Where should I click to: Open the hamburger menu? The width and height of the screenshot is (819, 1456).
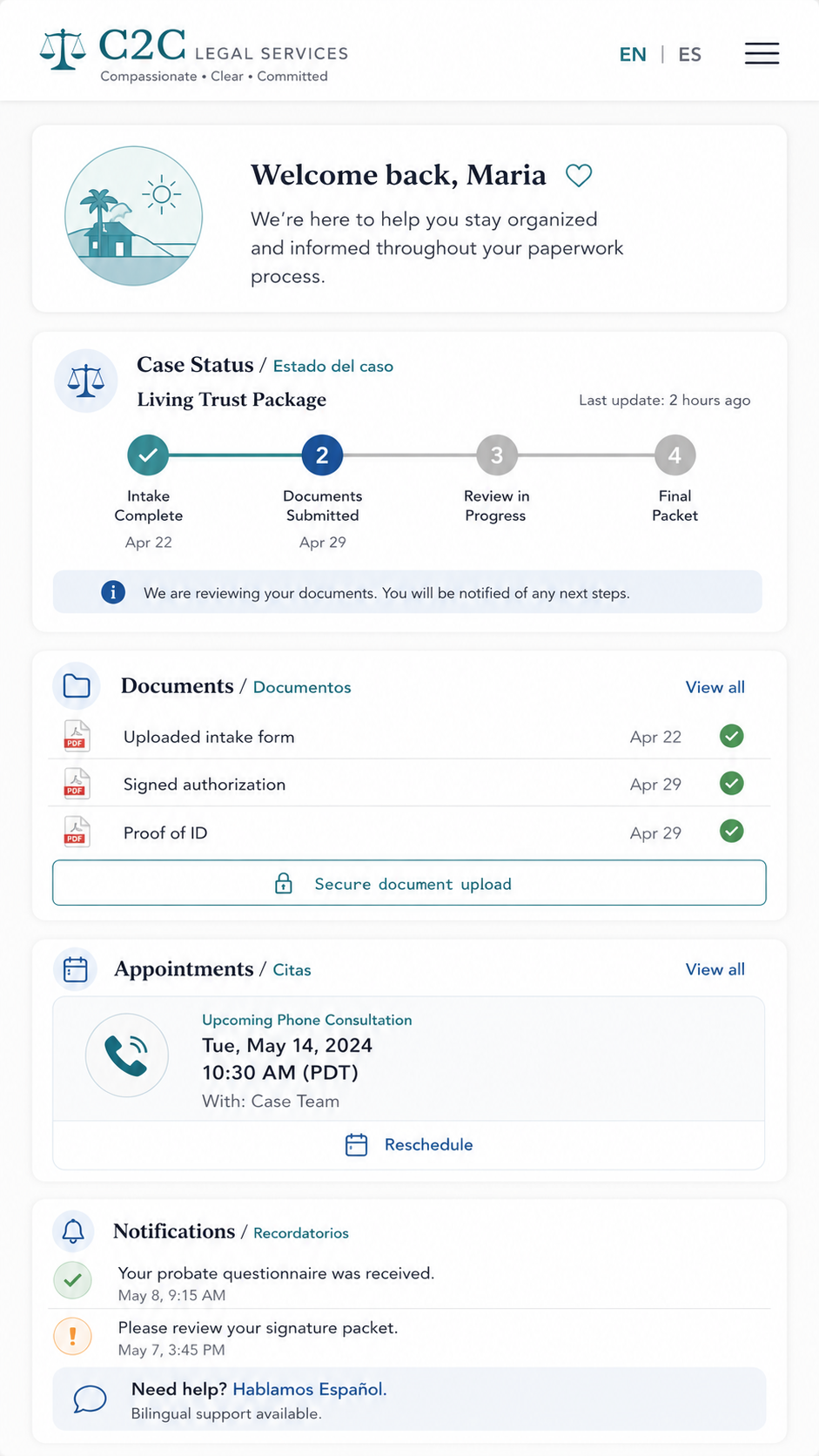pos(762,53)
